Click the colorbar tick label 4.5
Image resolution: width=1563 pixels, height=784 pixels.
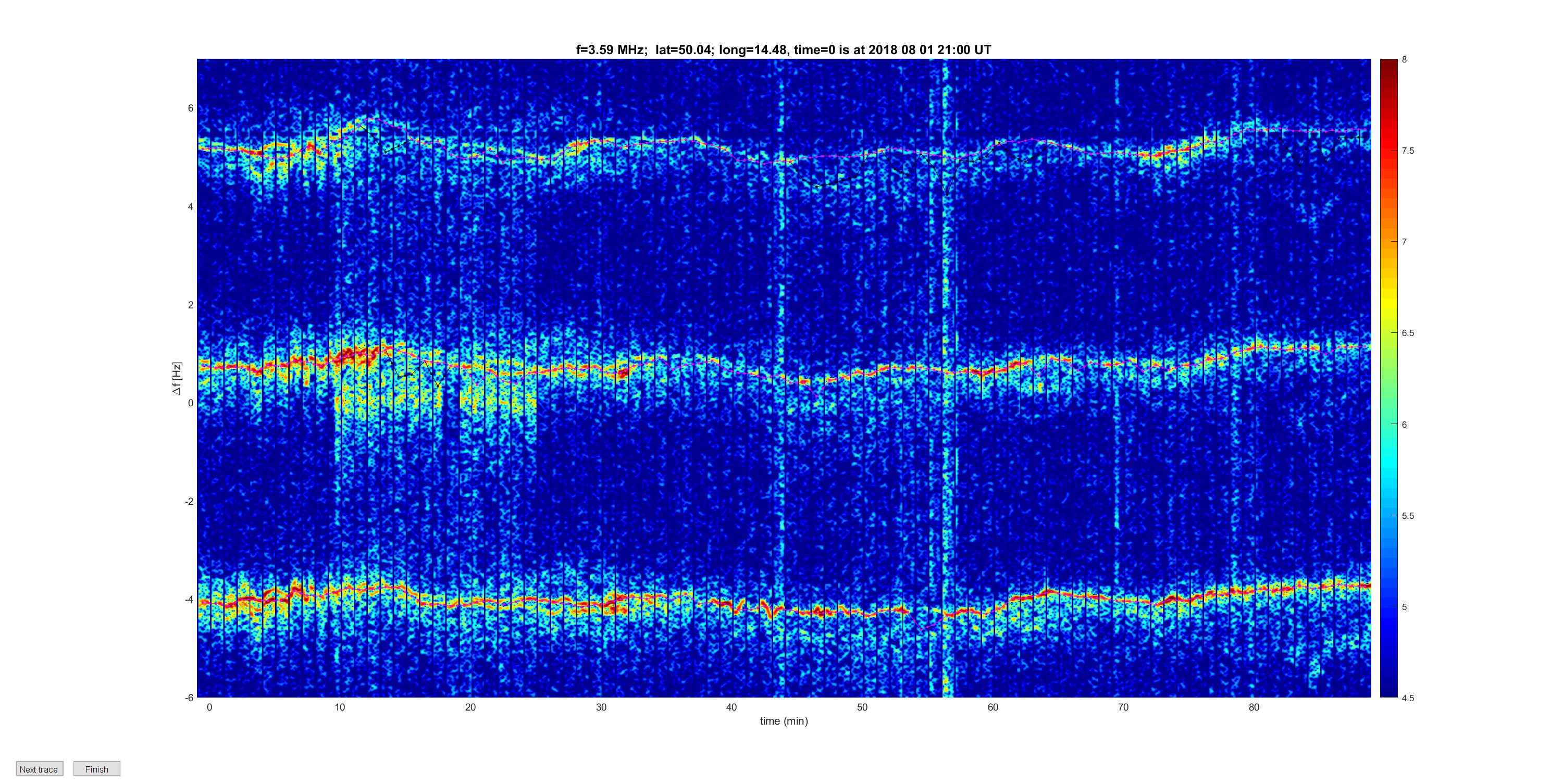1408,698
